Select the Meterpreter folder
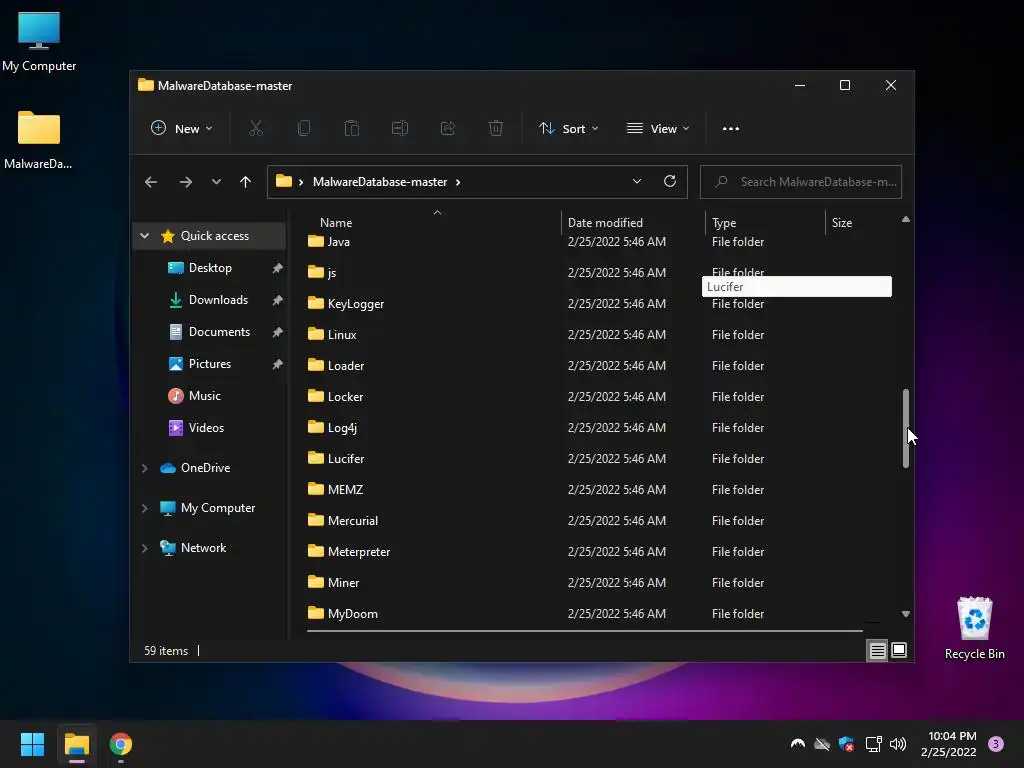The height and width of the screenshot is (768, 1024). pos(359,552)
